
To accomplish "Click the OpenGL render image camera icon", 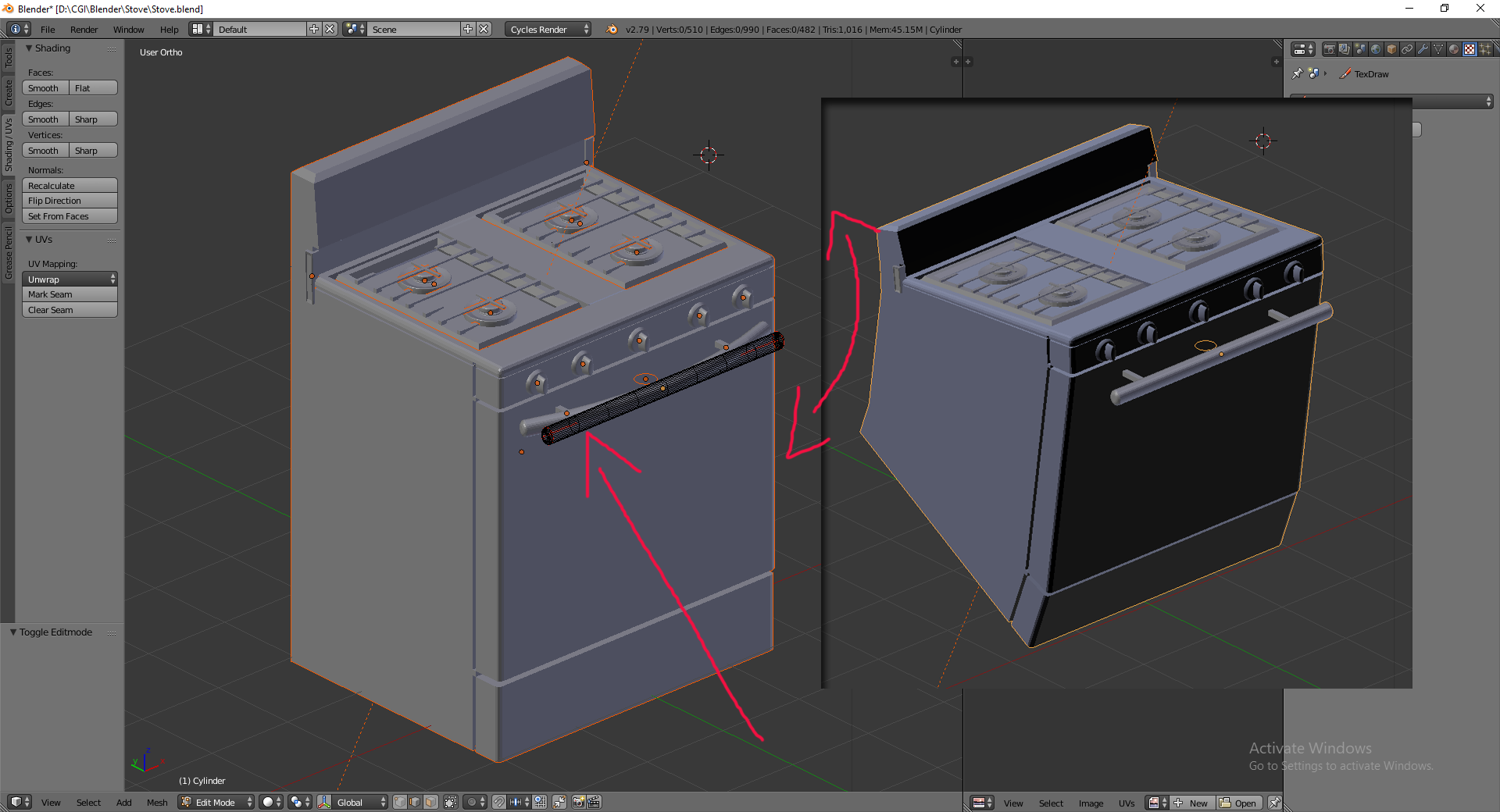I will 579,802.
